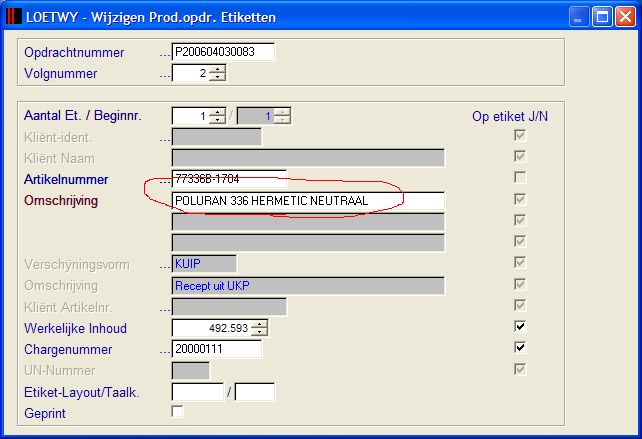Click the Chargenummer field 20000111
This screenshot has width=642, height=439.
217,349
